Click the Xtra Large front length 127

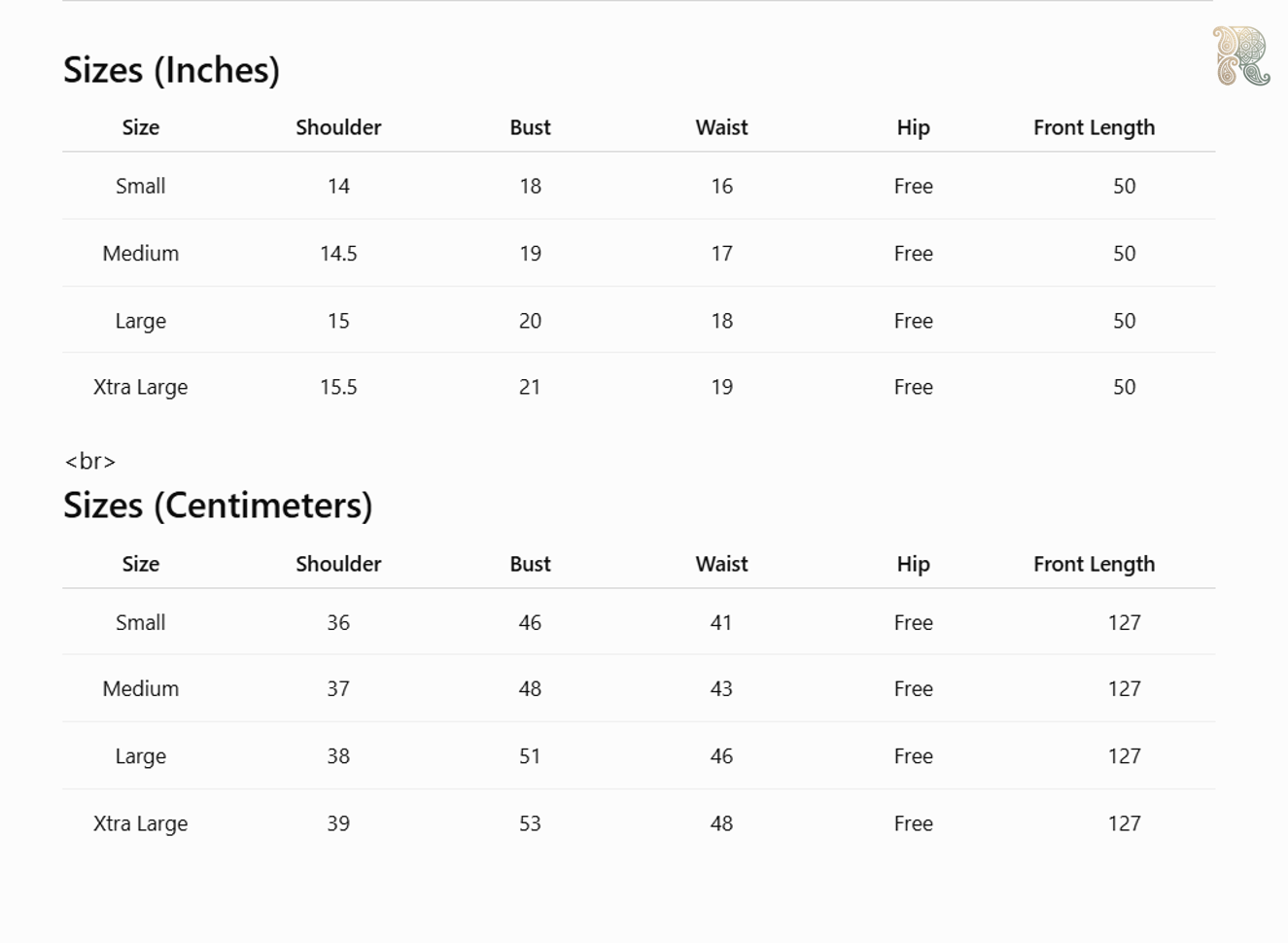pyautogui.click(x=1124, y=823)
